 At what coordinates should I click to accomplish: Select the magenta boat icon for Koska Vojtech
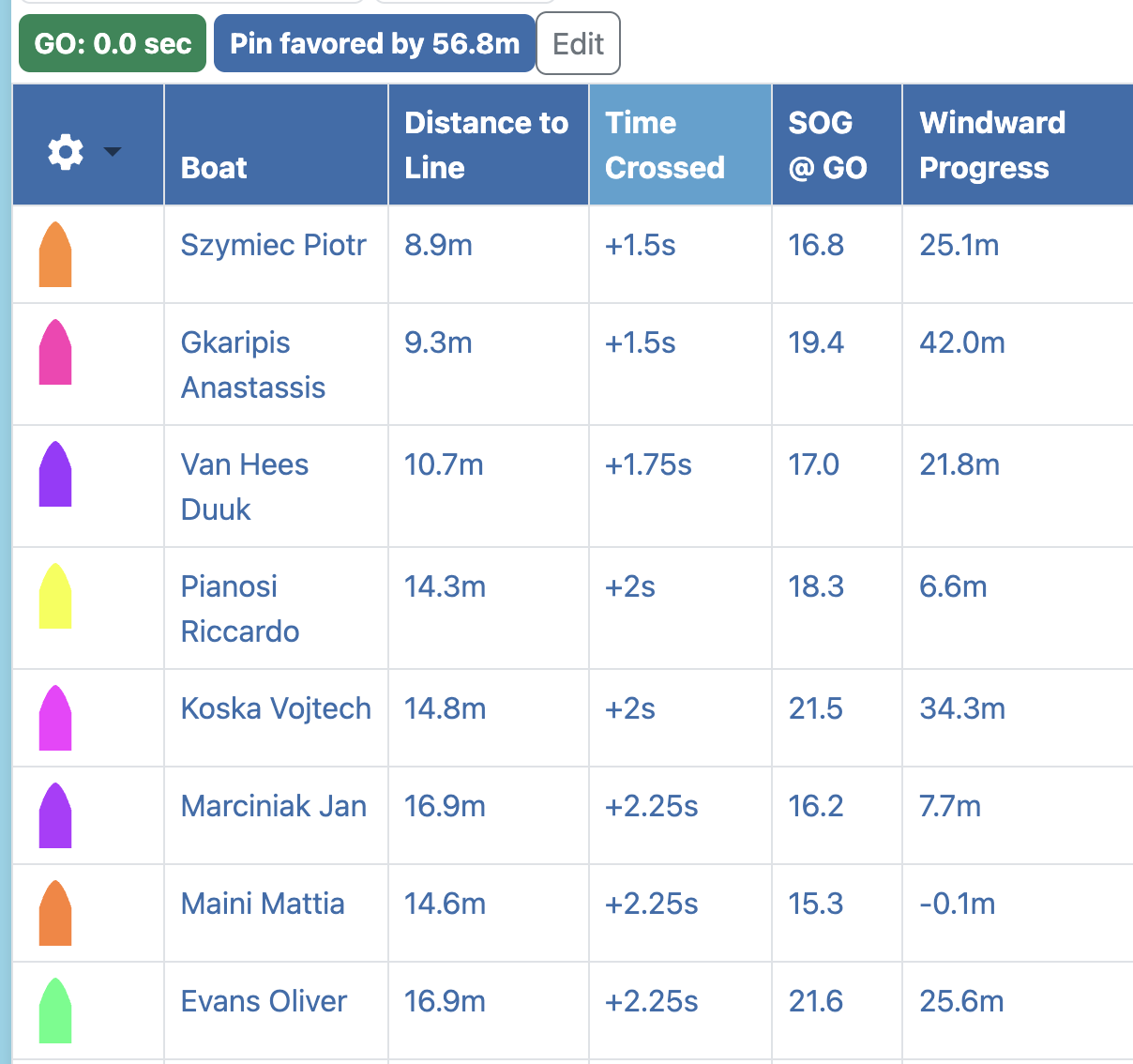tap(55, 718)
